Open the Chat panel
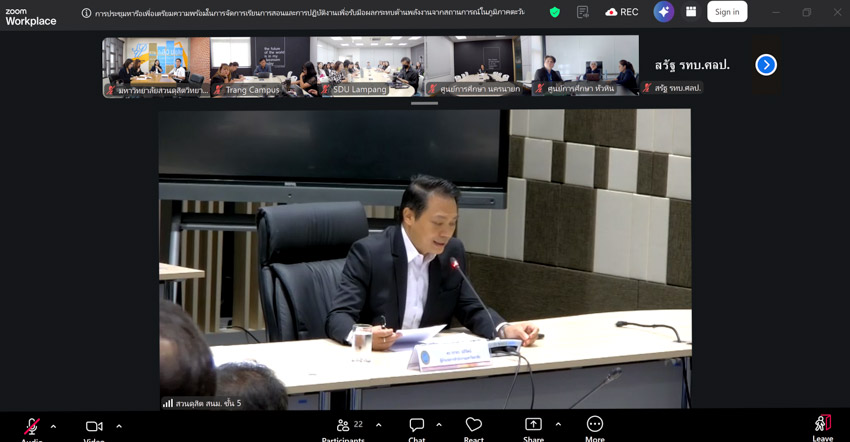 click(x=416, y=426)
